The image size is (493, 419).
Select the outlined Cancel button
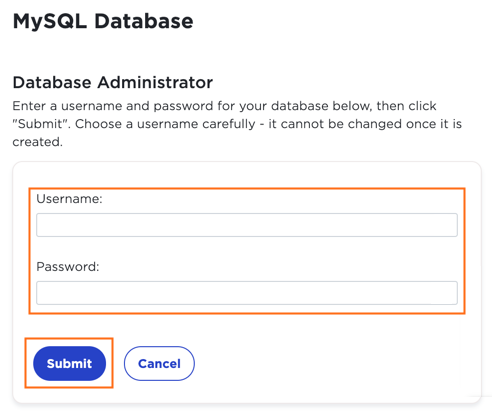159,363
